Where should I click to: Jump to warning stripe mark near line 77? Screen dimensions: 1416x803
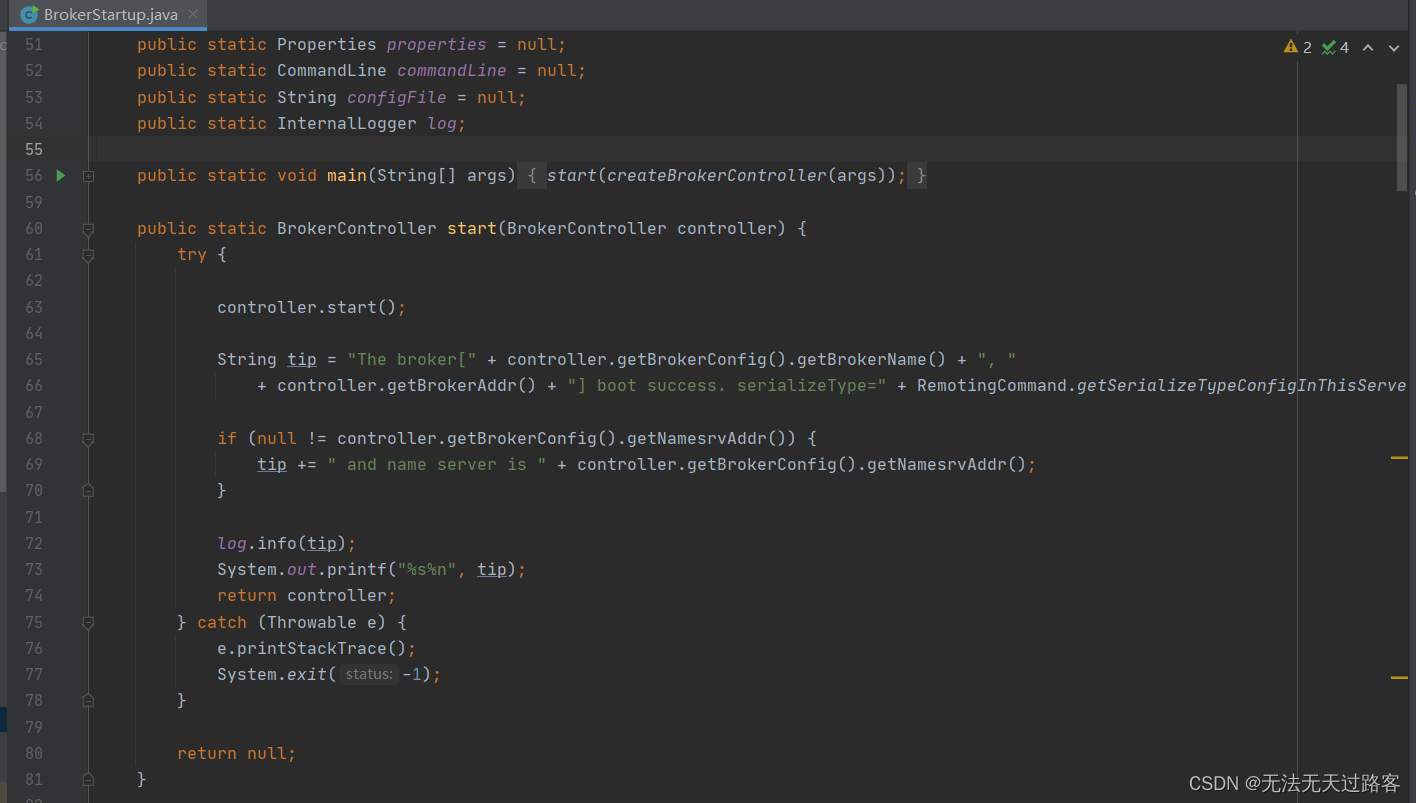click(x=1399, y=677)
